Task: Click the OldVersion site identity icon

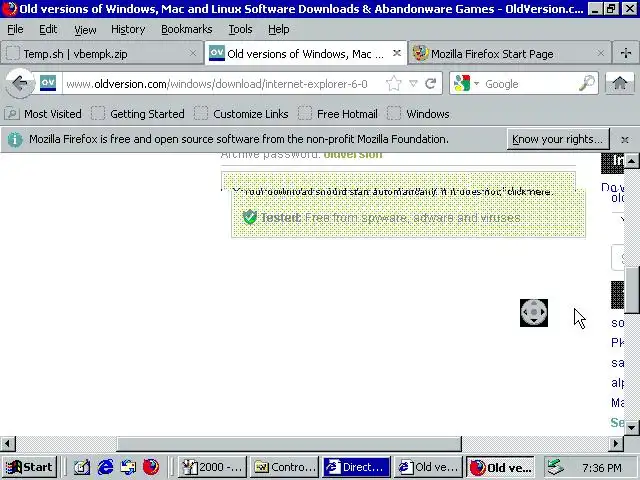Action: (x=48, y=83)
